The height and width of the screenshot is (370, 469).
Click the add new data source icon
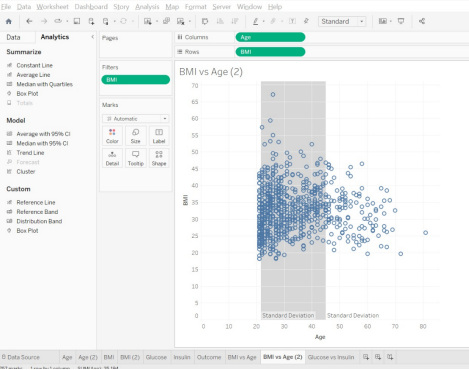coord(91,21)
